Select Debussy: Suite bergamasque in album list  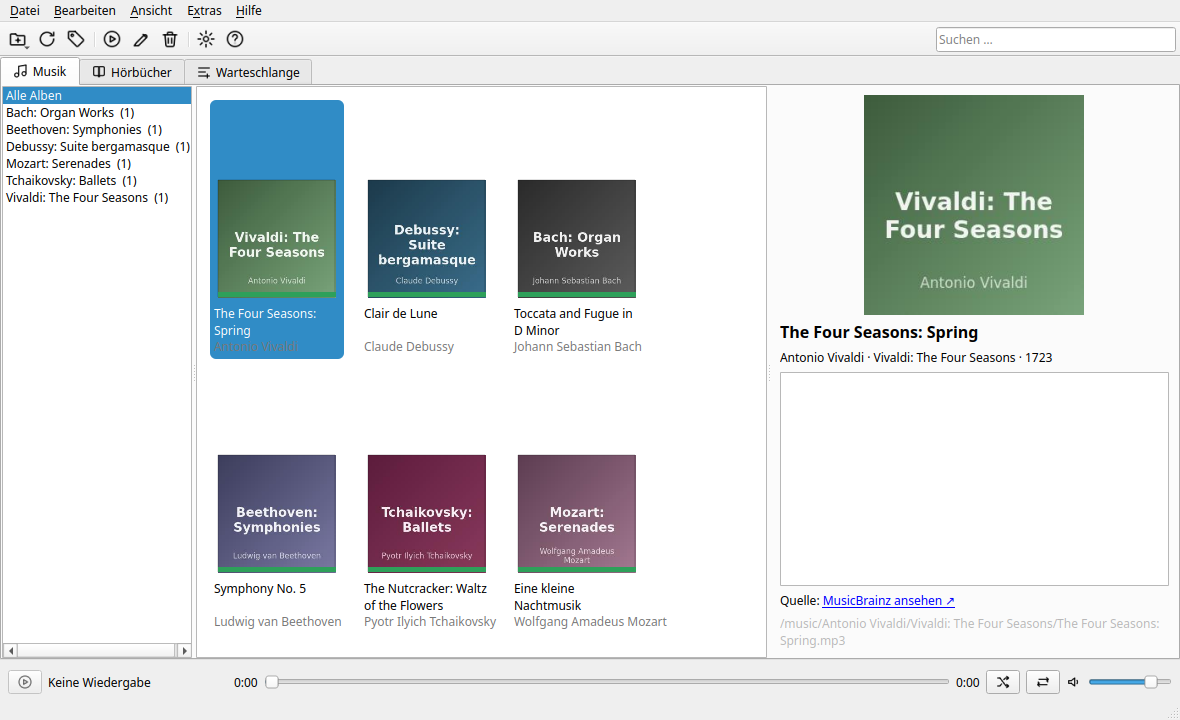coord(97,147)
